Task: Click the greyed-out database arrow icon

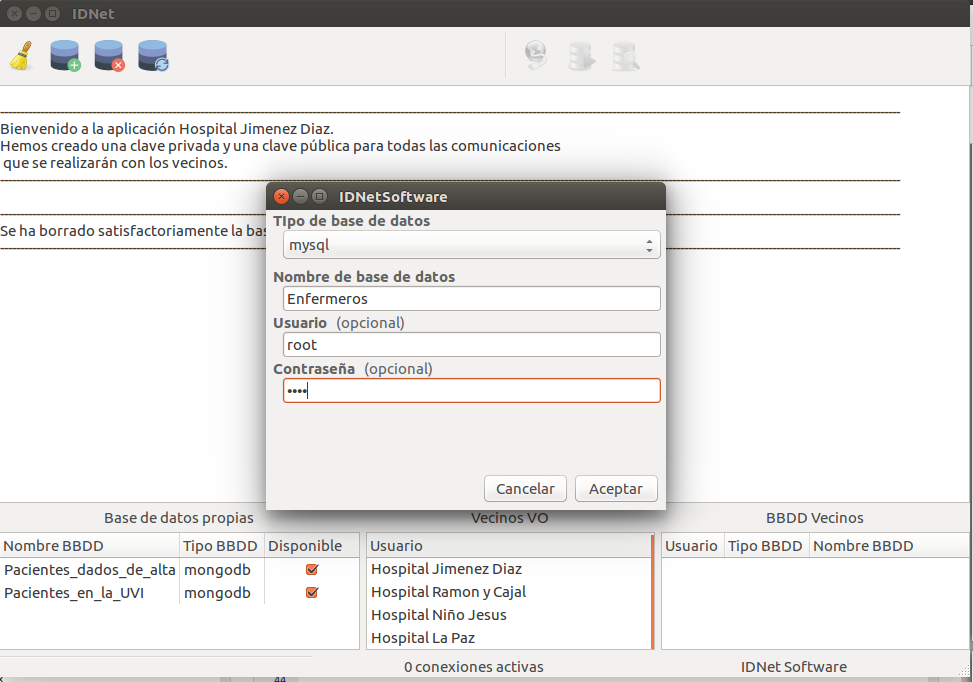Action: point(581,56)
